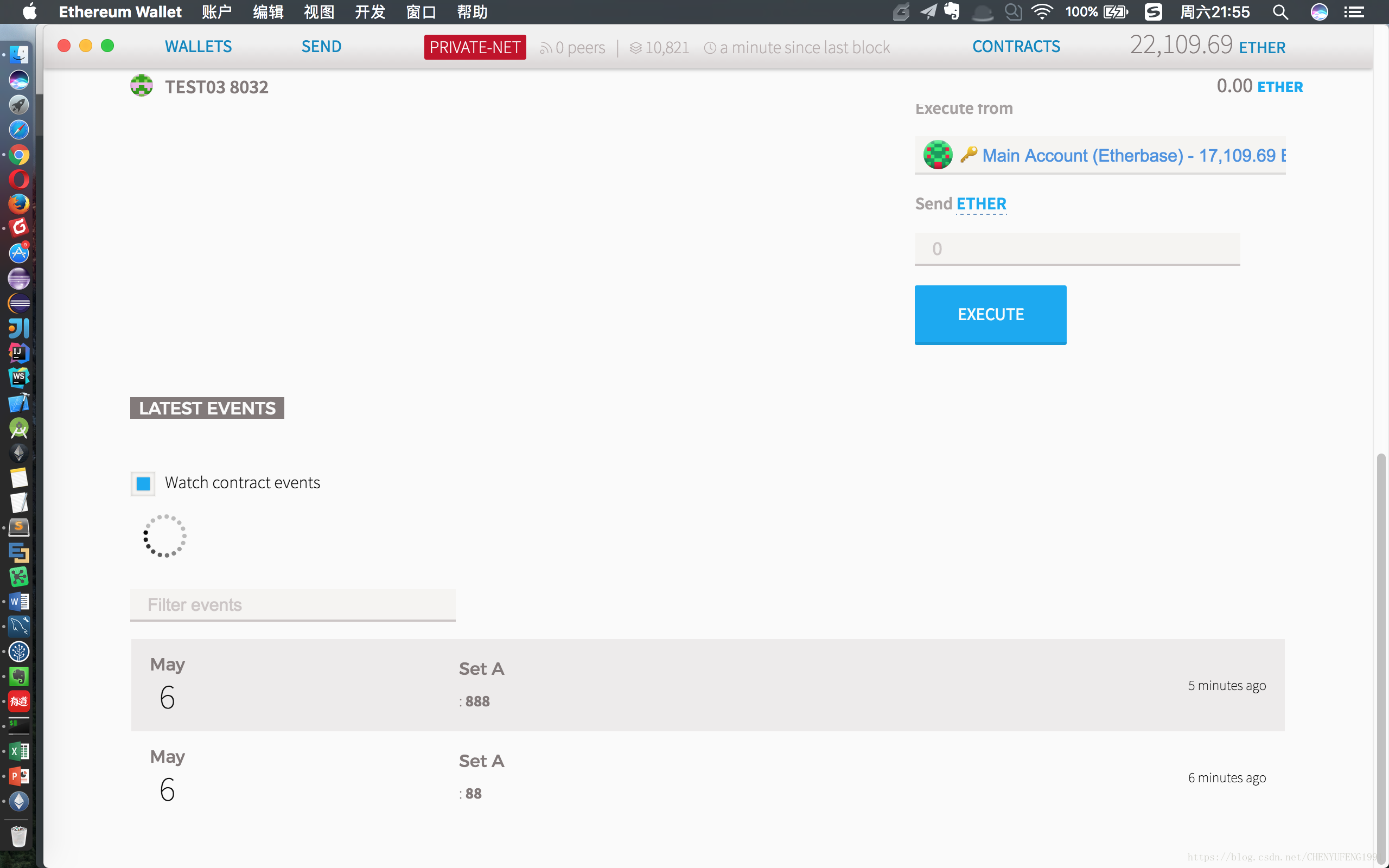Click the peers connection status icon

click(x=545, y=47)
